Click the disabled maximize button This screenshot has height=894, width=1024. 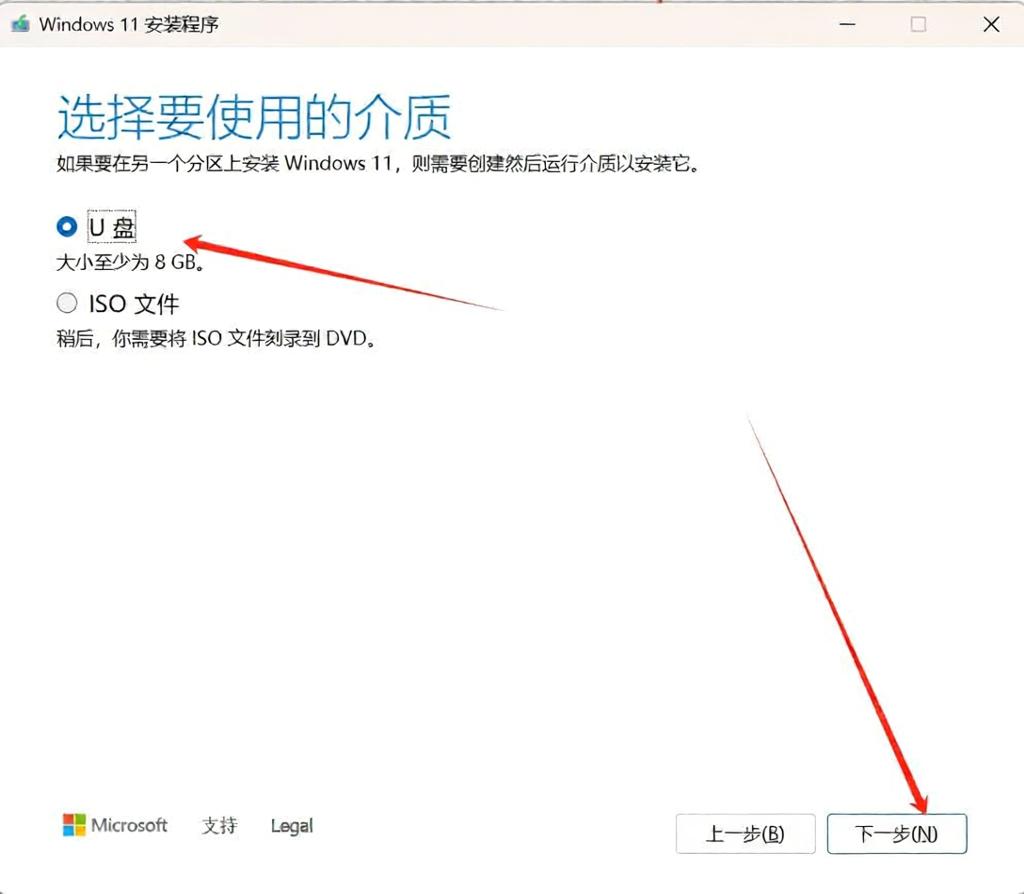918,24
